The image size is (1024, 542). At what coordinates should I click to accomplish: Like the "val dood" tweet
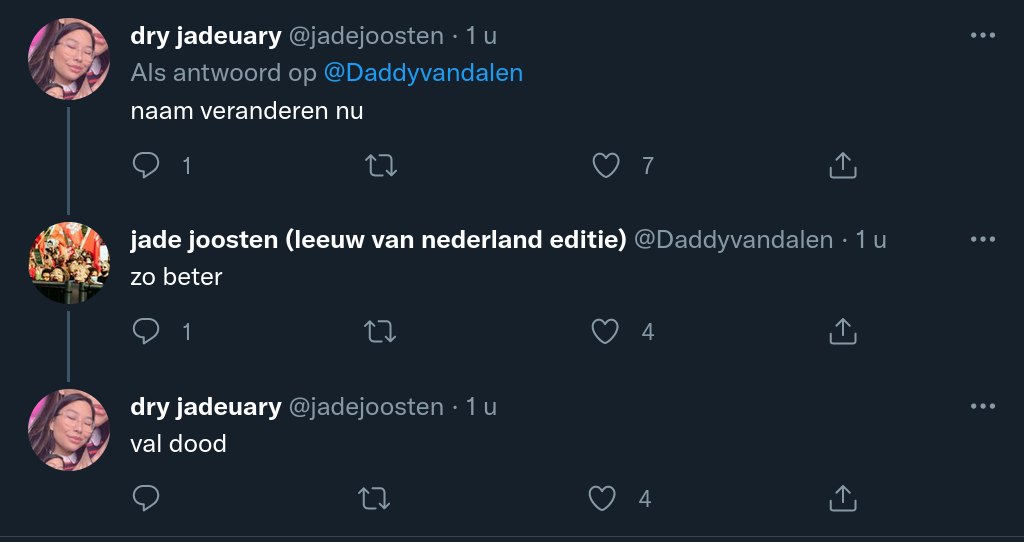(603, 497)
